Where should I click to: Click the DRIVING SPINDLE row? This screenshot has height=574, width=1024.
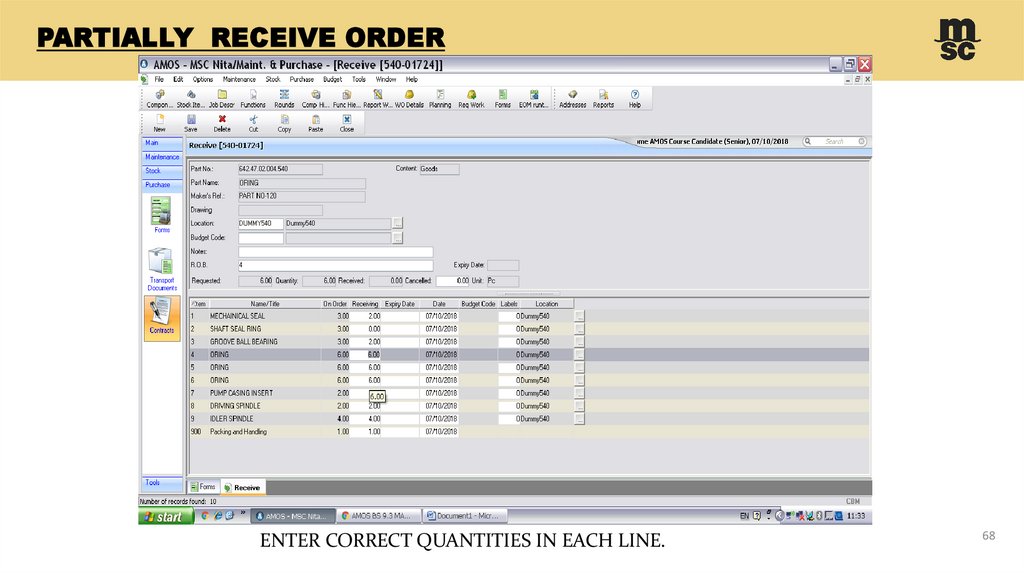[529, 406]
